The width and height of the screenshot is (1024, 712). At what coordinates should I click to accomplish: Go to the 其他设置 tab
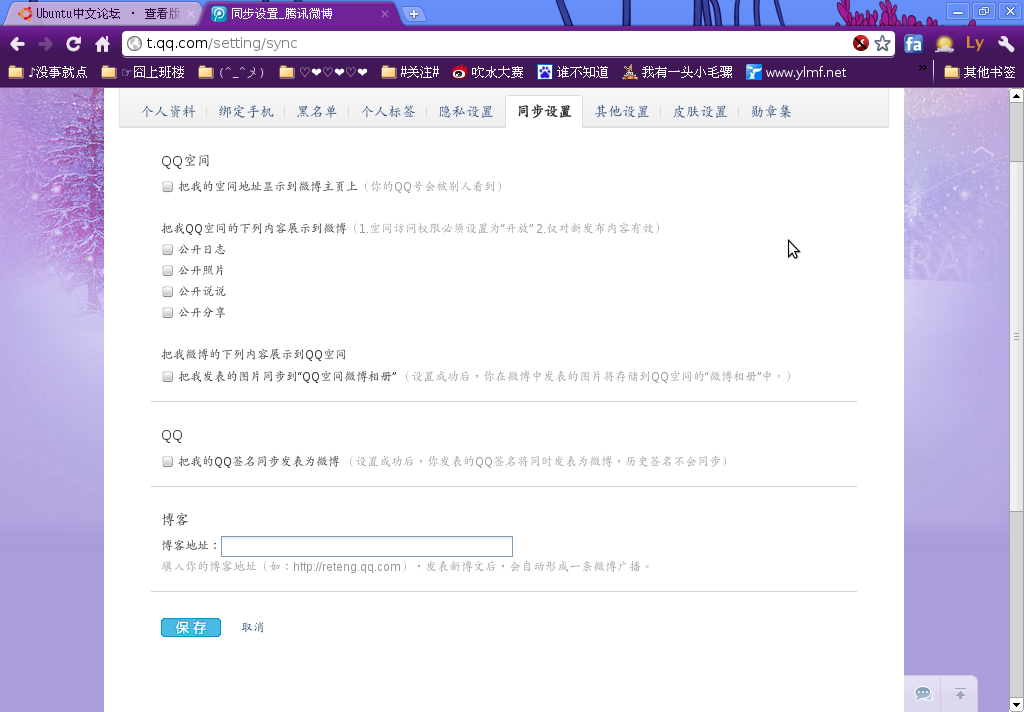coord(622,112)
